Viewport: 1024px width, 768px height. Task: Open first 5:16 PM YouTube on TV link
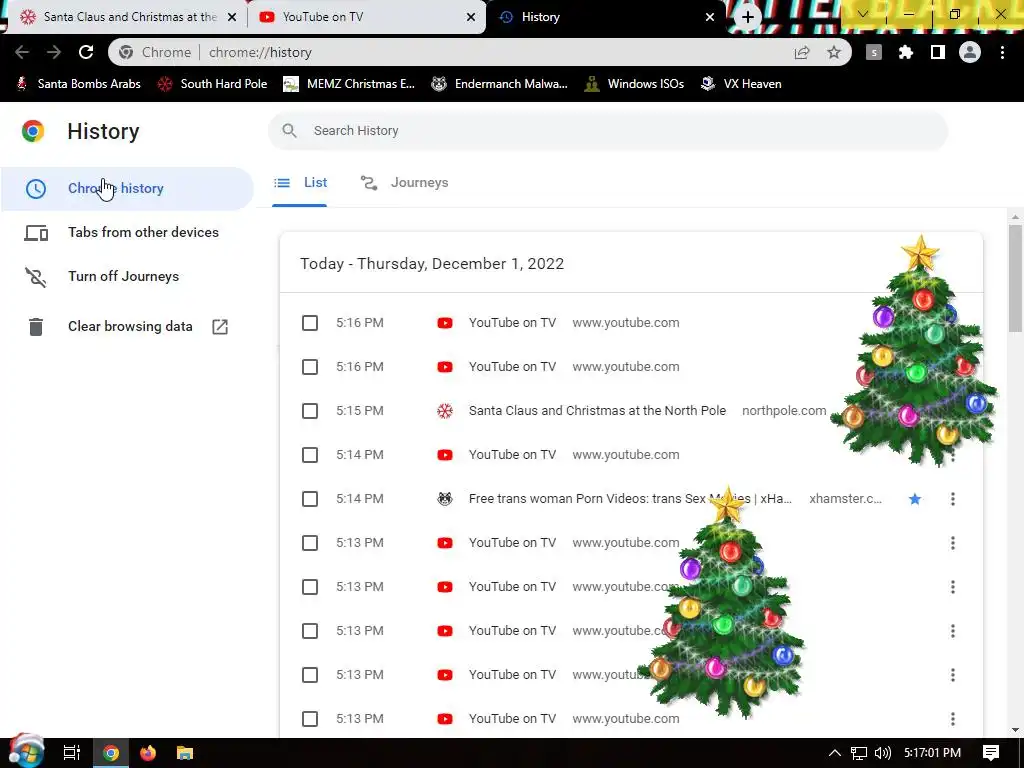512,323
